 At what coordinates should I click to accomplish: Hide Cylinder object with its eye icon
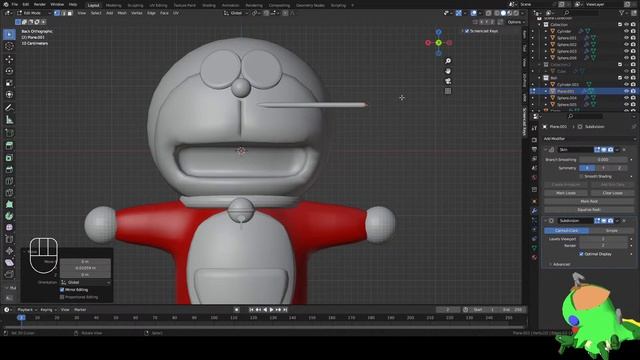[626, 31]
